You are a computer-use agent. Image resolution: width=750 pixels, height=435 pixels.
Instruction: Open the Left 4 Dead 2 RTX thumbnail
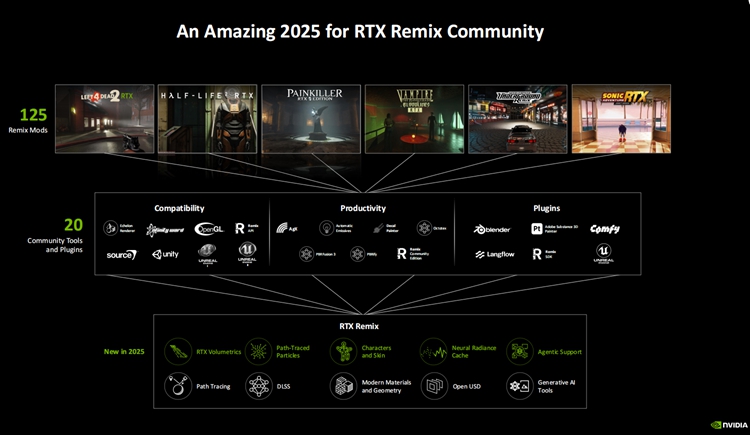pos(103,119)
